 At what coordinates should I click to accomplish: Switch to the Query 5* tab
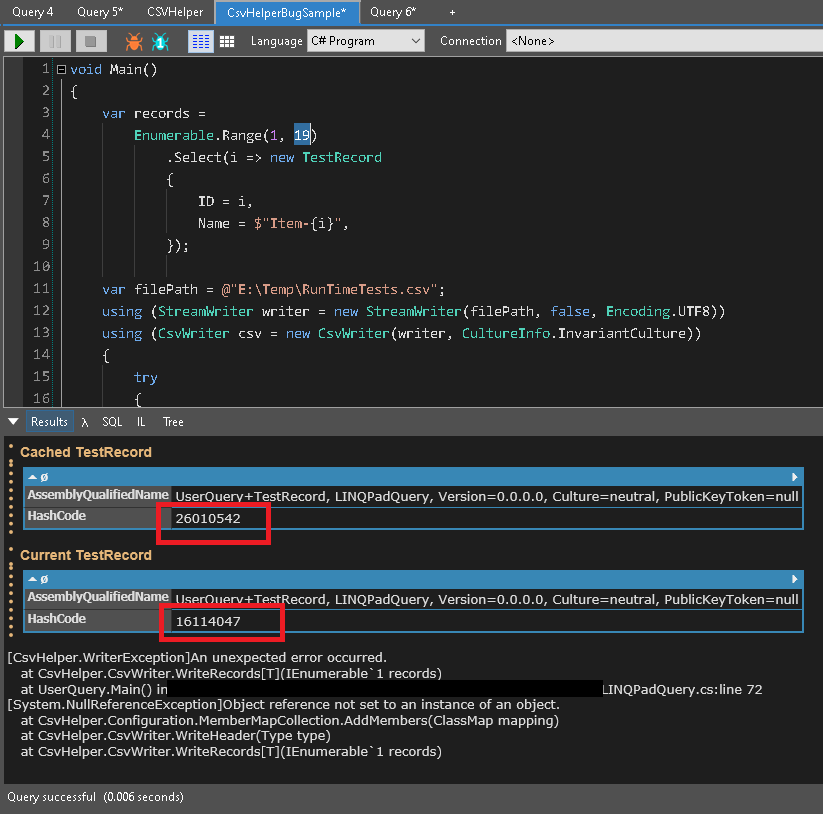(x=99, y=12)
